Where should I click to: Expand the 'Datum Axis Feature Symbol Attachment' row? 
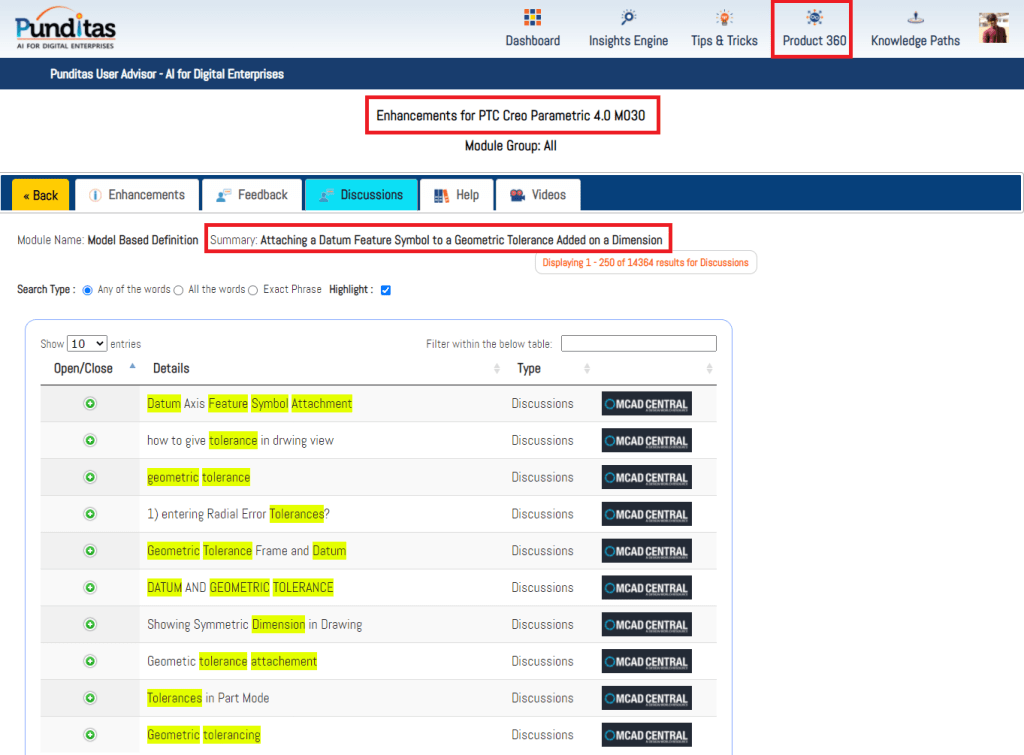coord(90,404)
